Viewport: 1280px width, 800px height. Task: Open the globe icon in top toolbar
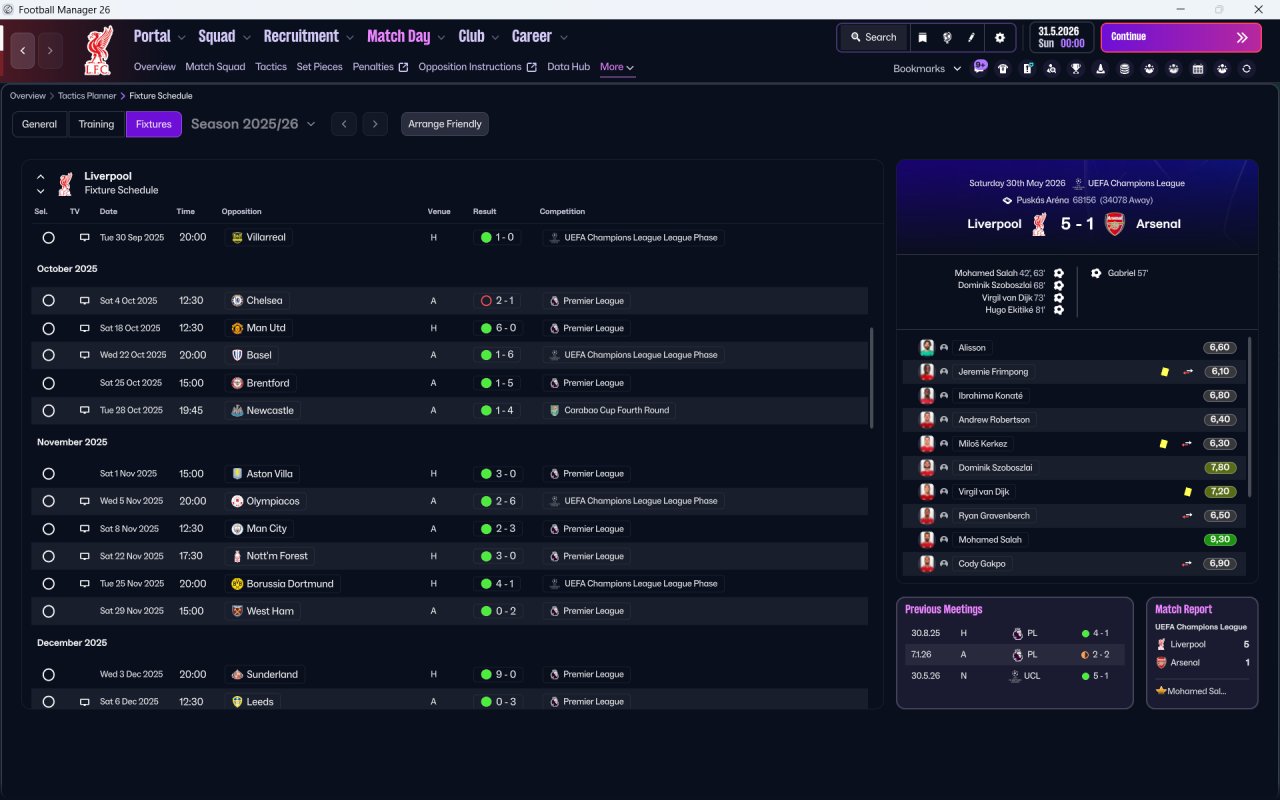[x=947, y=37]
